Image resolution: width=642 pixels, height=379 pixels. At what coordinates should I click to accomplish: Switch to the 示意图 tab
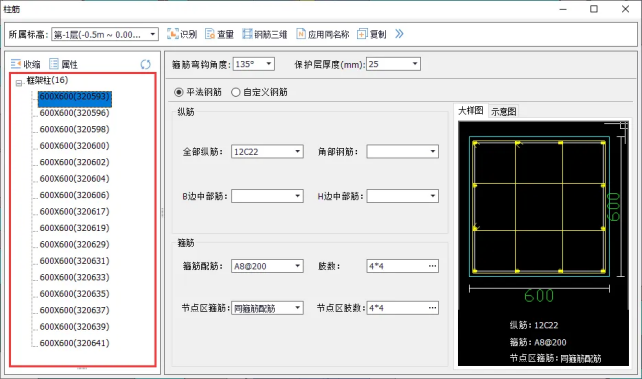point(504,111)
